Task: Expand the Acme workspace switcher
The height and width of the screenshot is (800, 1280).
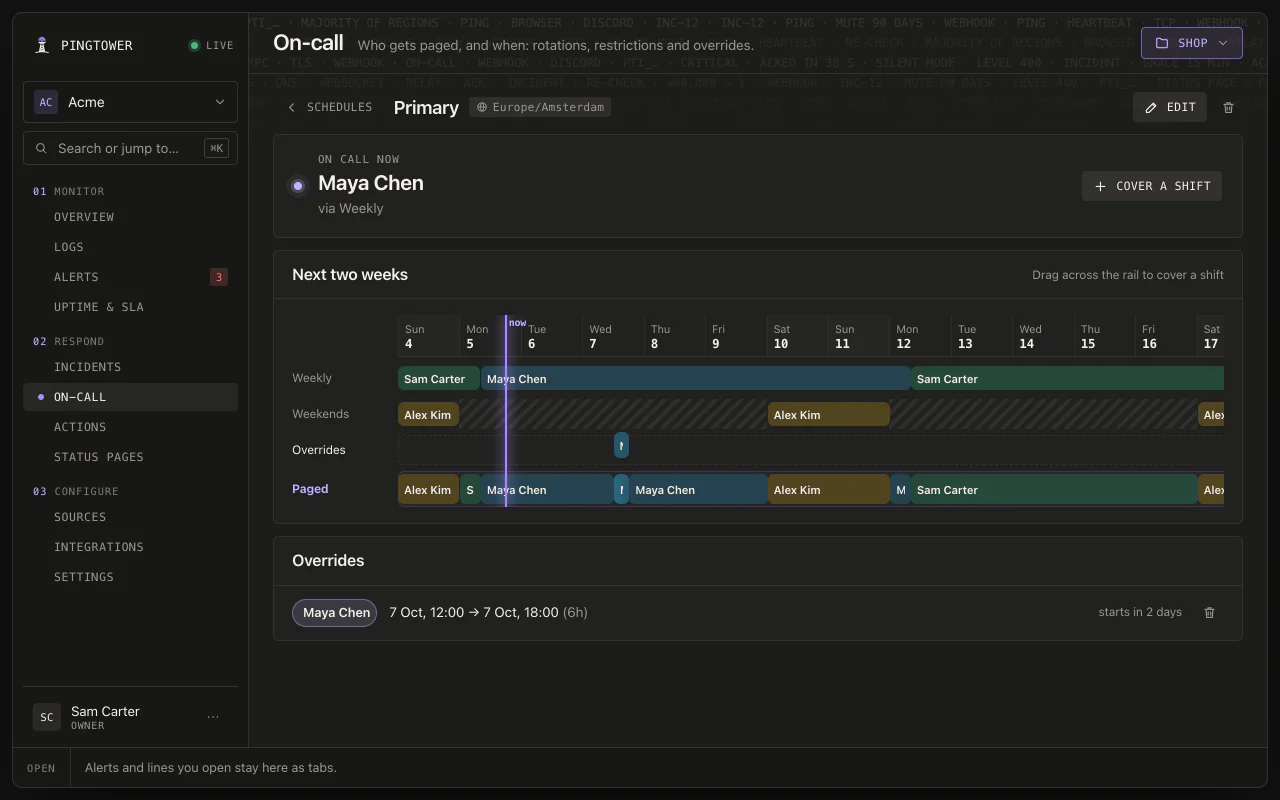Action: coord(130,102)
